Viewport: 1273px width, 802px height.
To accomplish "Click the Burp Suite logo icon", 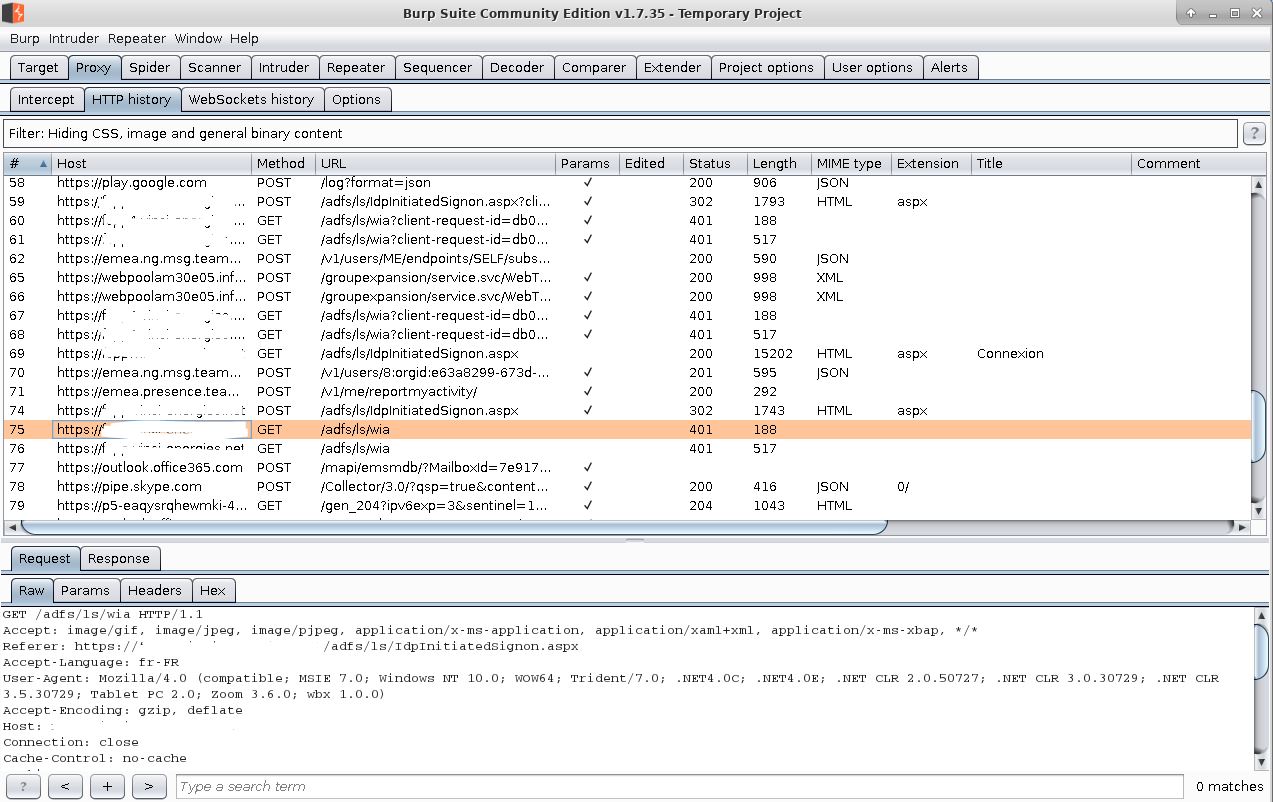I will (x=14, y=13).
